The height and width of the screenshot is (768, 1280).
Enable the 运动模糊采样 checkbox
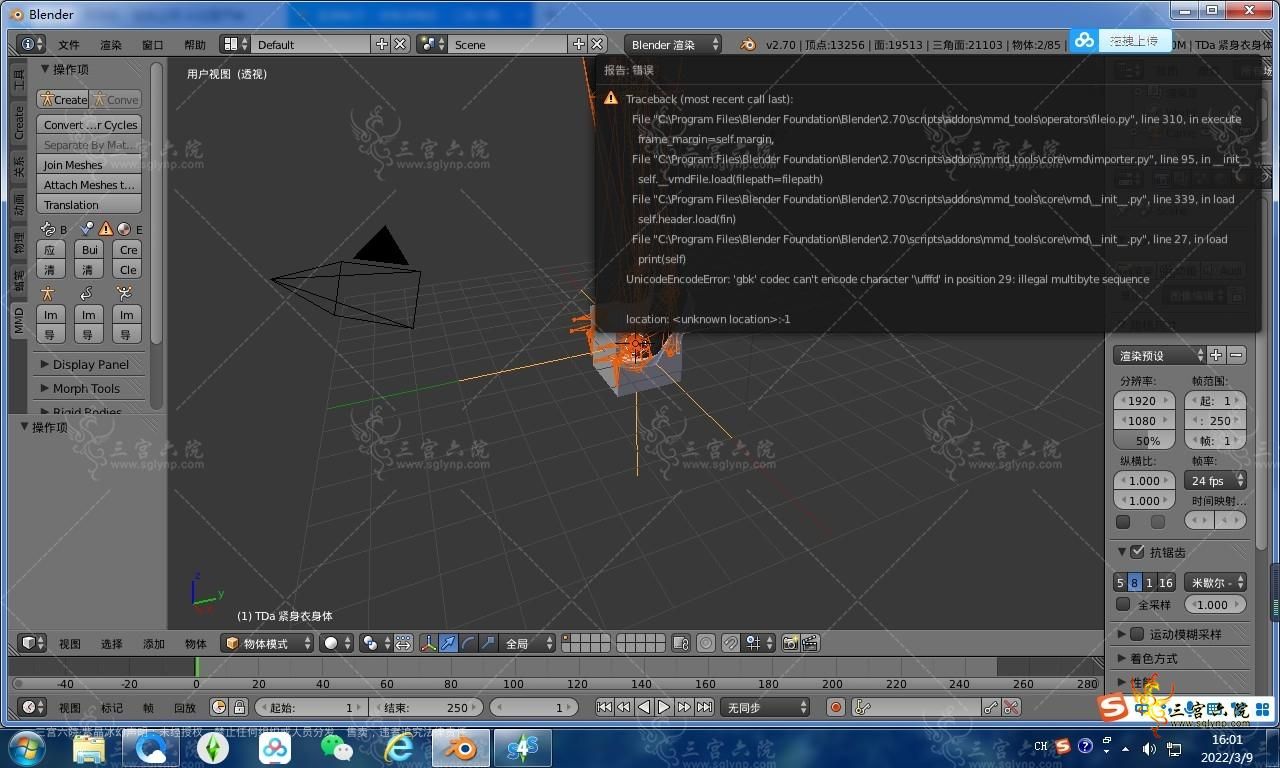pyautogui.click(x=1137, y=634)
